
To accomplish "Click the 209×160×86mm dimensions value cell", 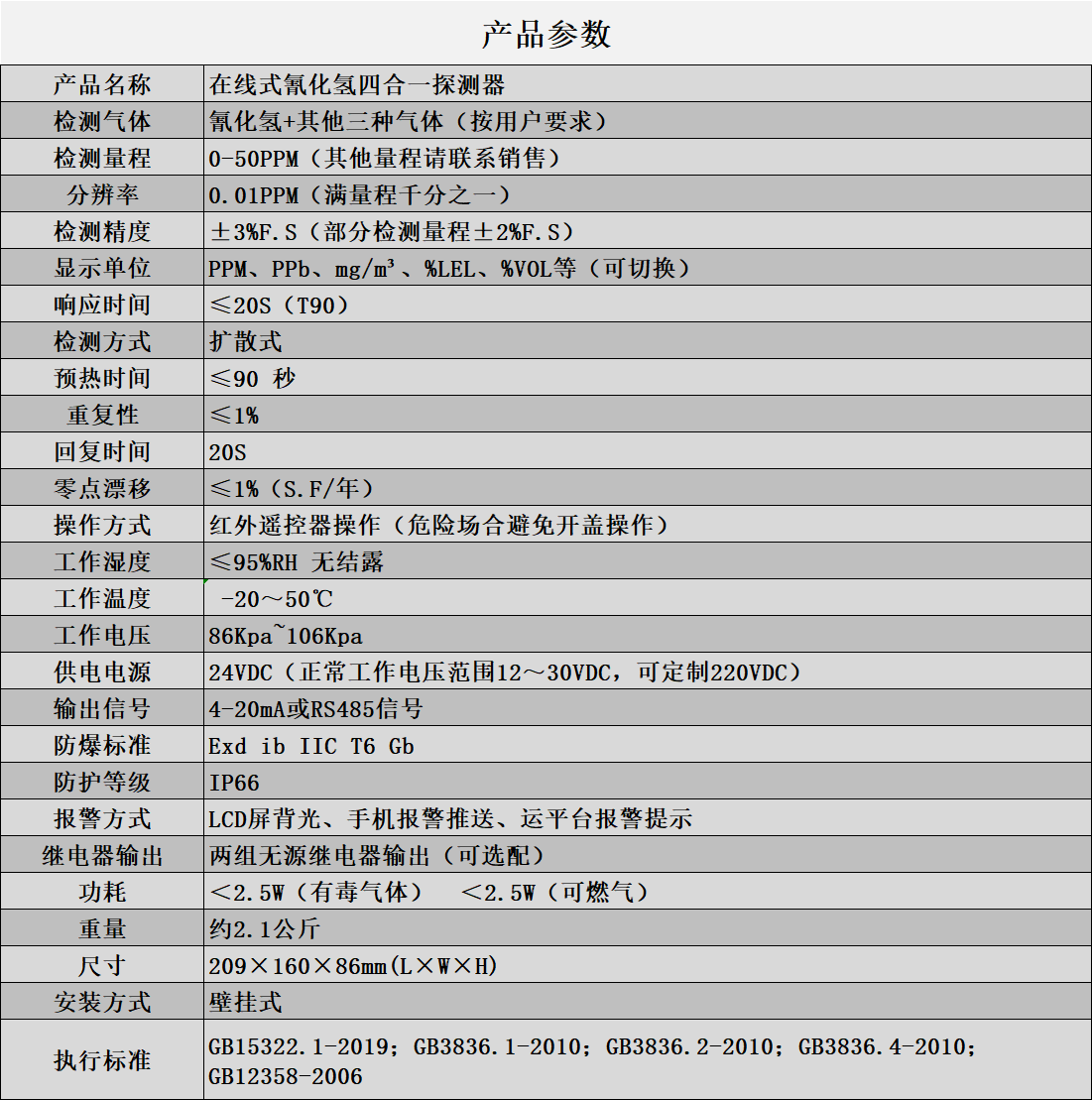I will pyautogui.click(x=648, y=964).
